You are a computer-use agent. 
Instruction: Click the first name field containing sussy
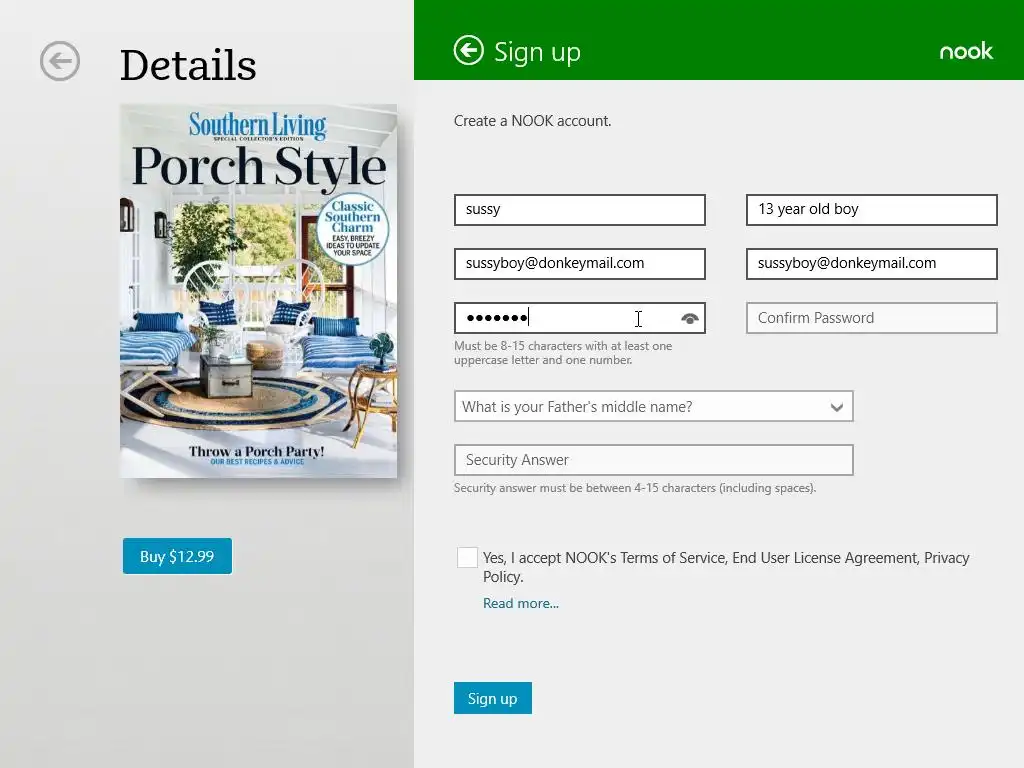click(580, 210)
